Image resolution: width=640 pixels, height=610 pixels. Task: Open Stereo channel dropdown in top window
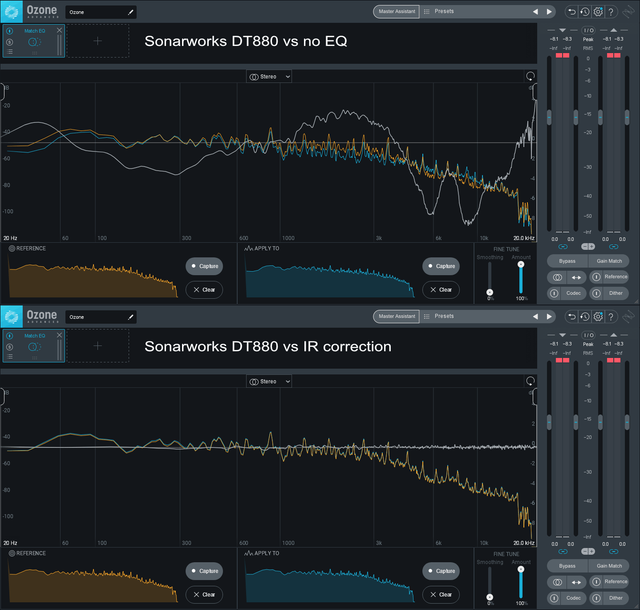click(269, 77)
